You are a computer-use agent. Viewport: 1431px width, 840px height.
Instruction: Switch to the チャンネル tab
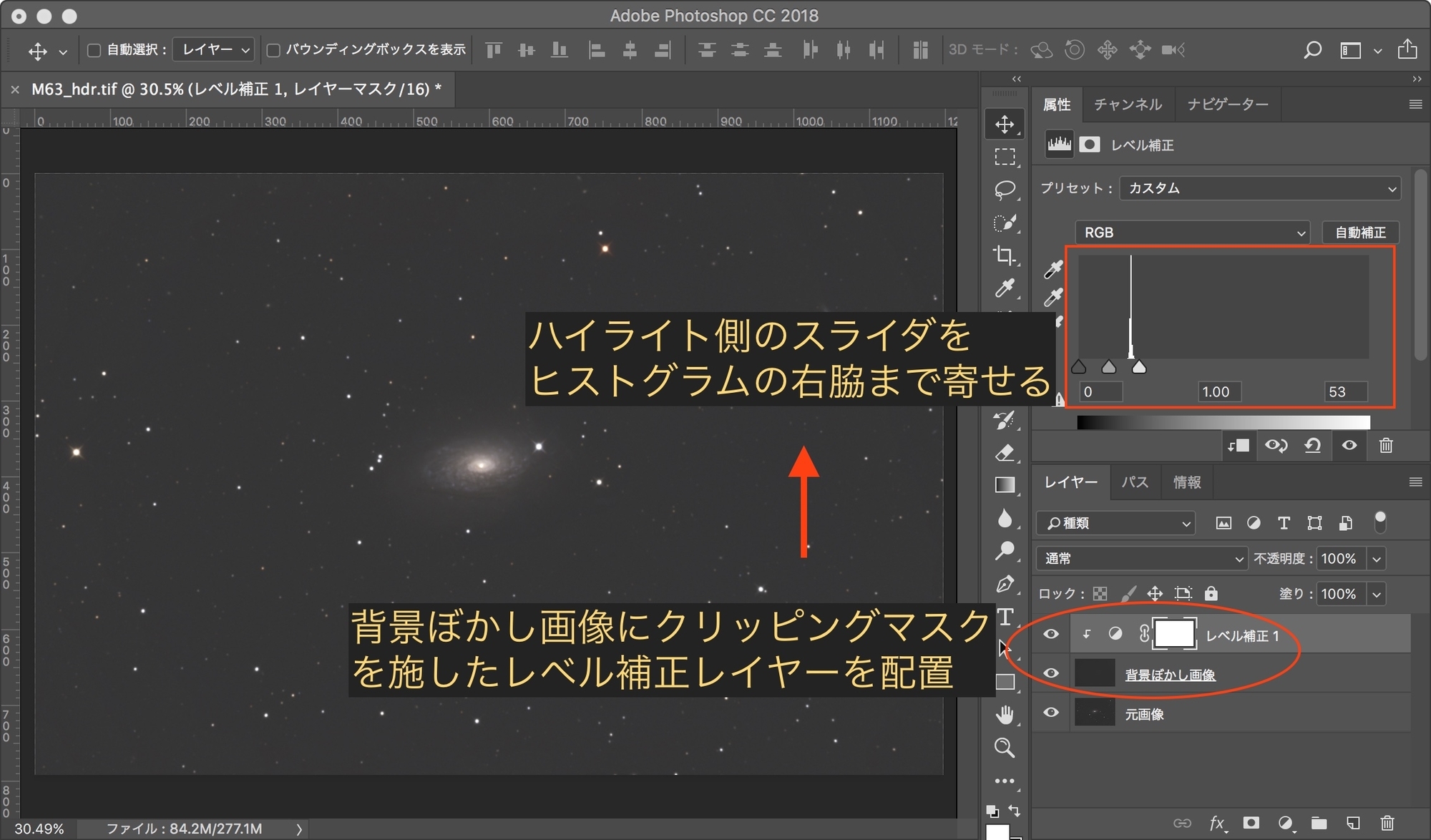coord(1128,104)
